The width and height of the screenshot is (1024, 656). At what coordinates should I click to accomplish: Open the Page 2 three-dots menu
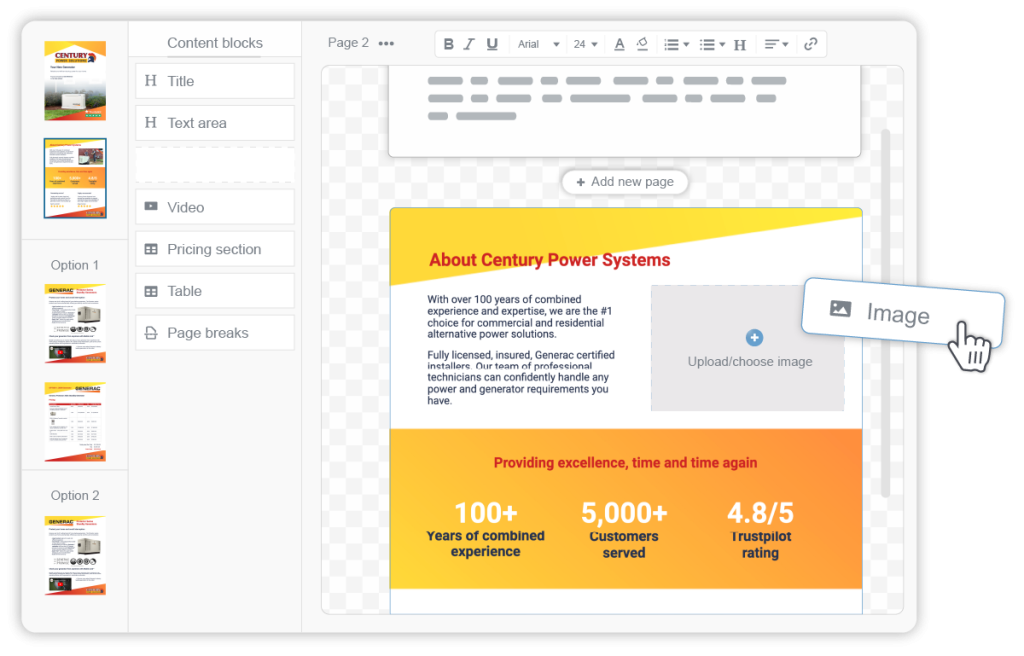tap(386, 43)
